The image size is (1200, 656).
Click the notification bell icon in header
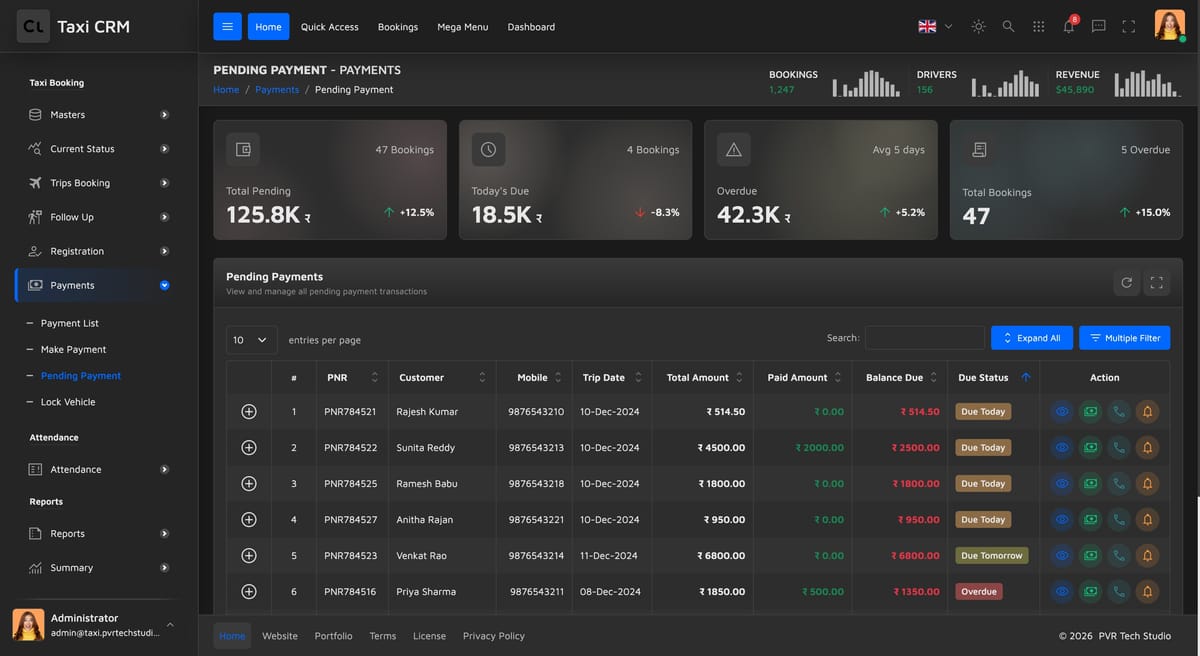point(1068,26)
